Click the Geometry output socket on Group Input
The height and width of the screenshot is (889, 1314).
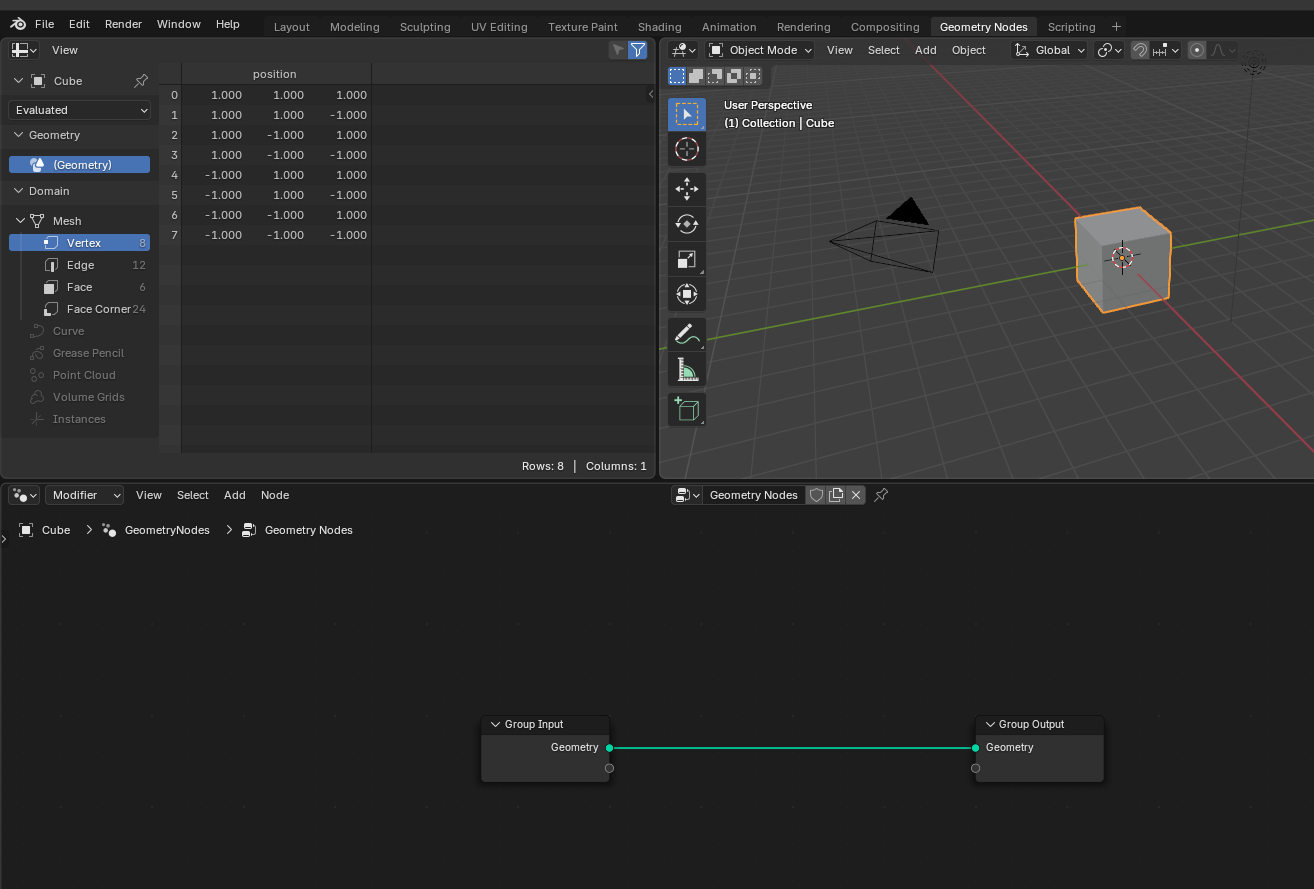(609, 748)
